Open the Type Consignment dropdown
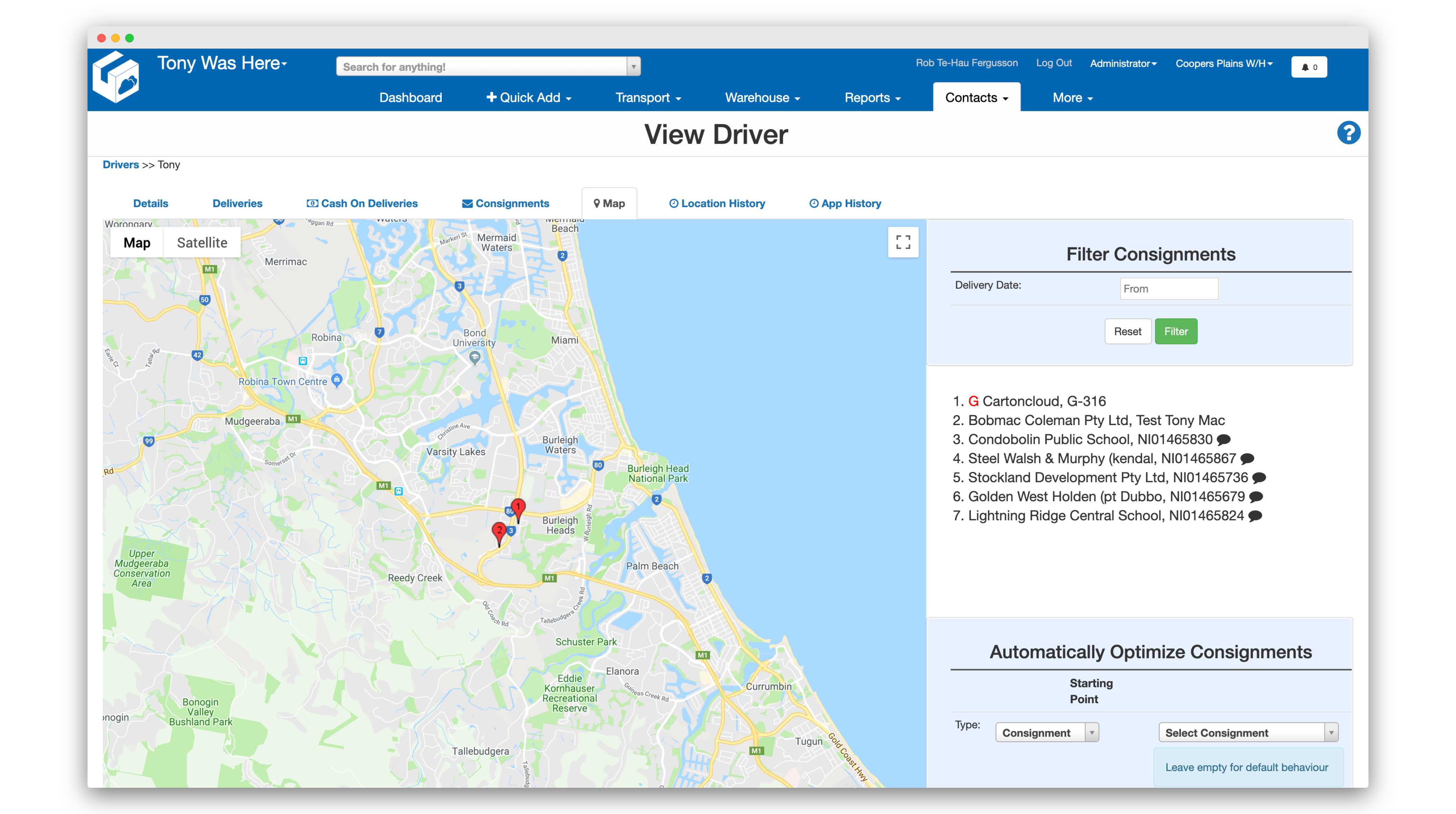 pyautogui.click(x=1046, y=732)
